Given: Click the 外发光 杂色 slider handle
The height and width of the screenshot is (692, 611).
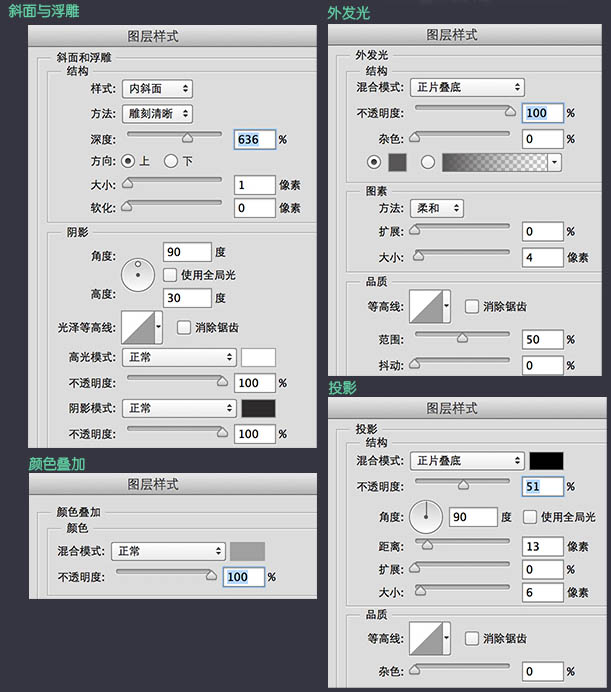Looking at the screenshot, I should 415,137.
